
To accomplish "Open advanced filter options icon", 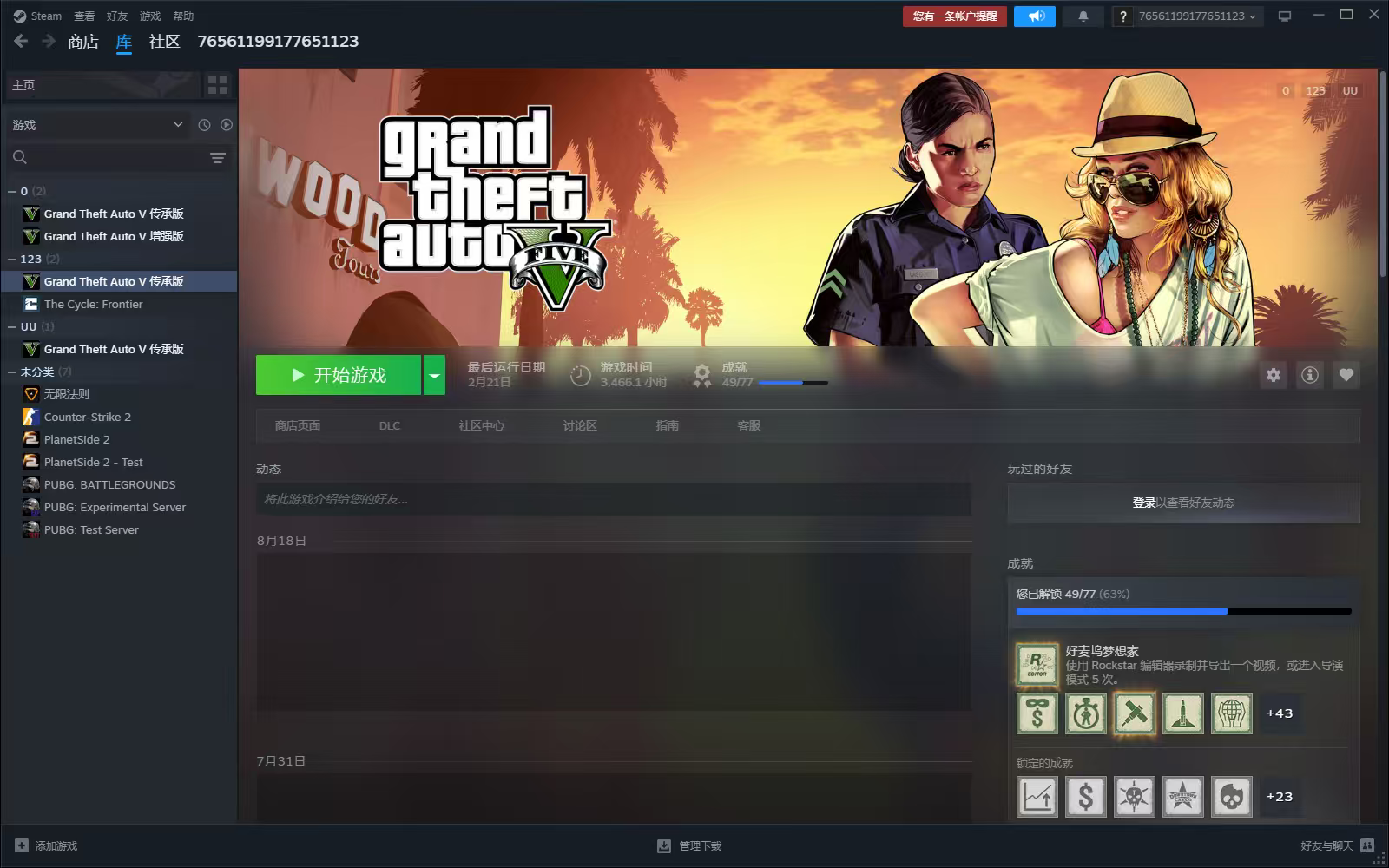I will [218, 157].
